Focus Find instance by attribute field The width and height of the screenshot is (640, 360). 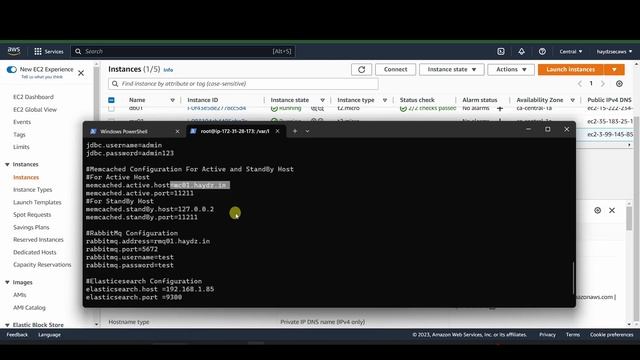243,84
